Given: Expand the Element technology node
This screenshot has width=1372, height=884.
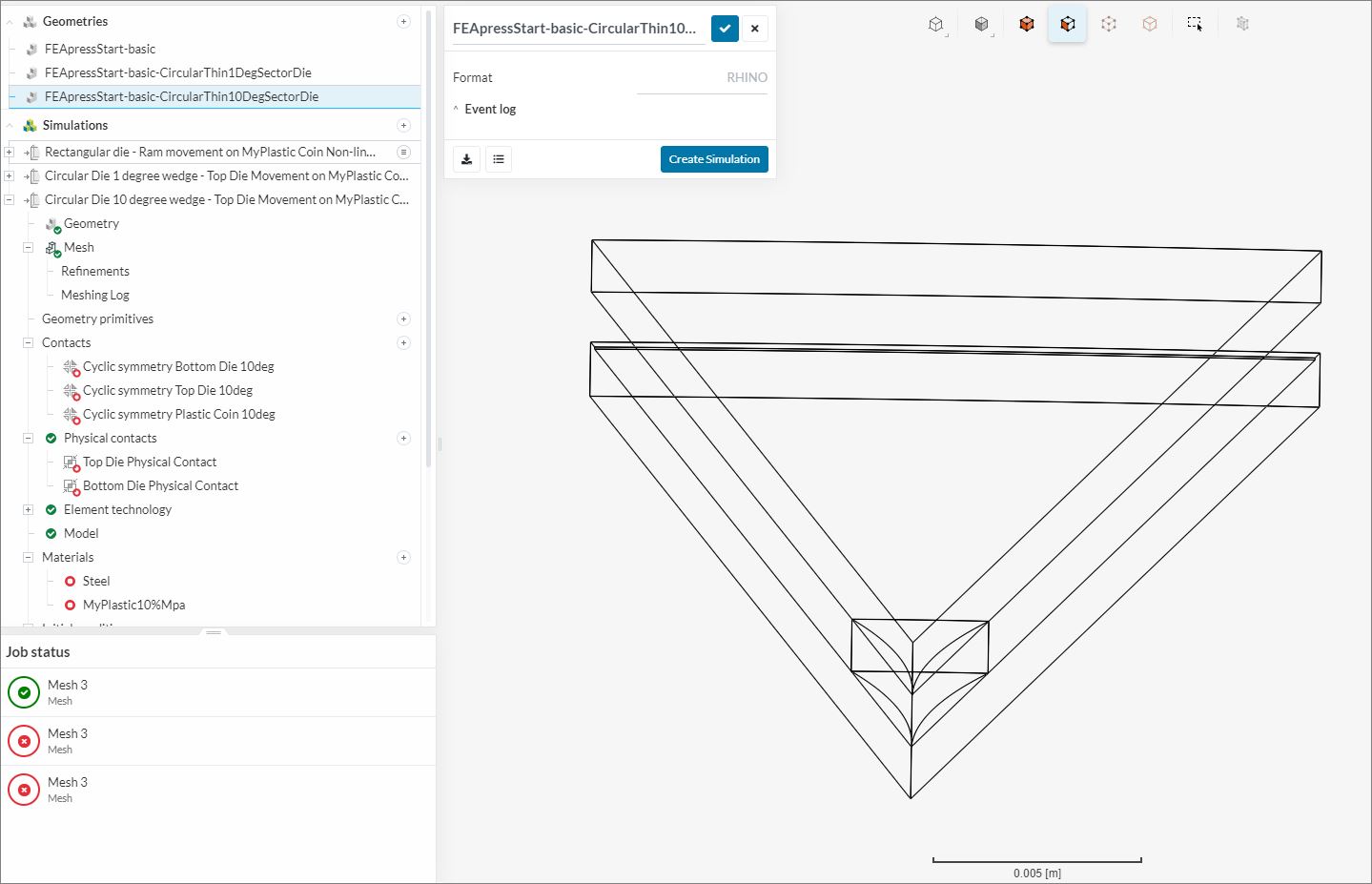Looking at the screenshot, I should click(x=28, y=509).
